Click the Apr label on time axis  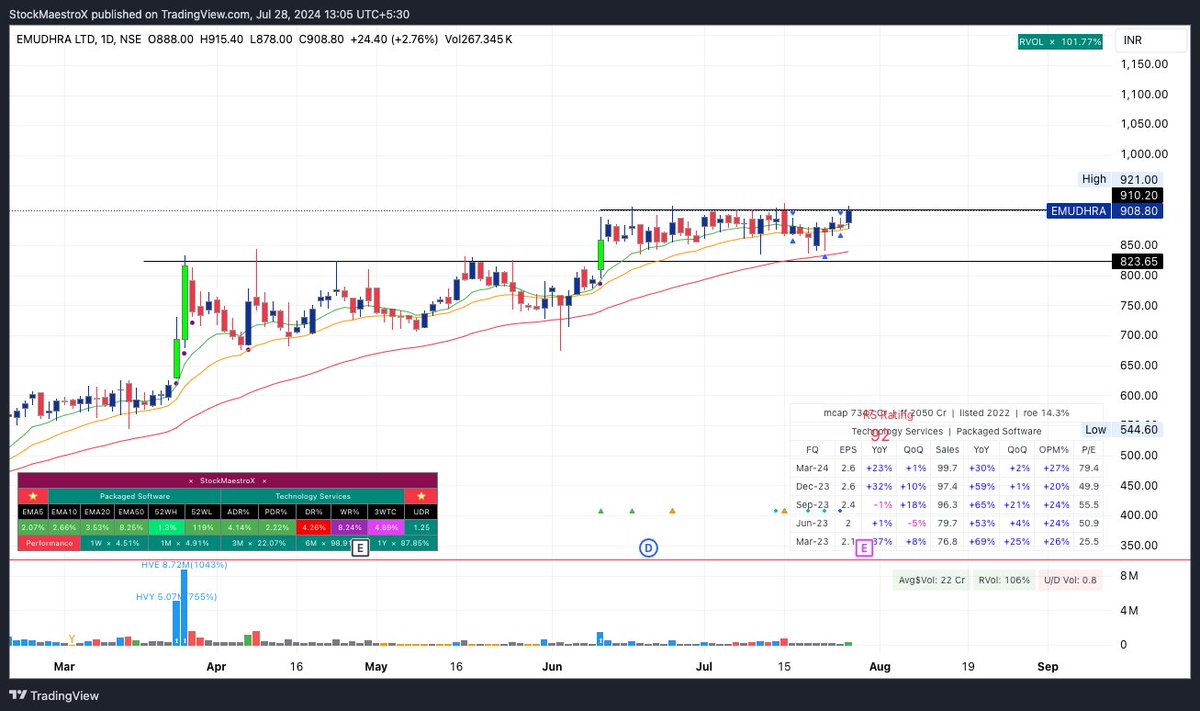[x=216, y=665]
